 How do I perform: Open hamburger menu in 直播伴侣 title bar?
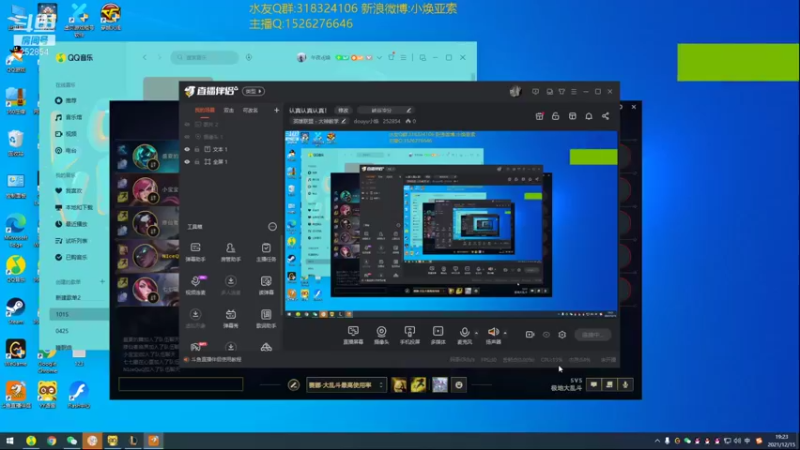coord(574,92)
